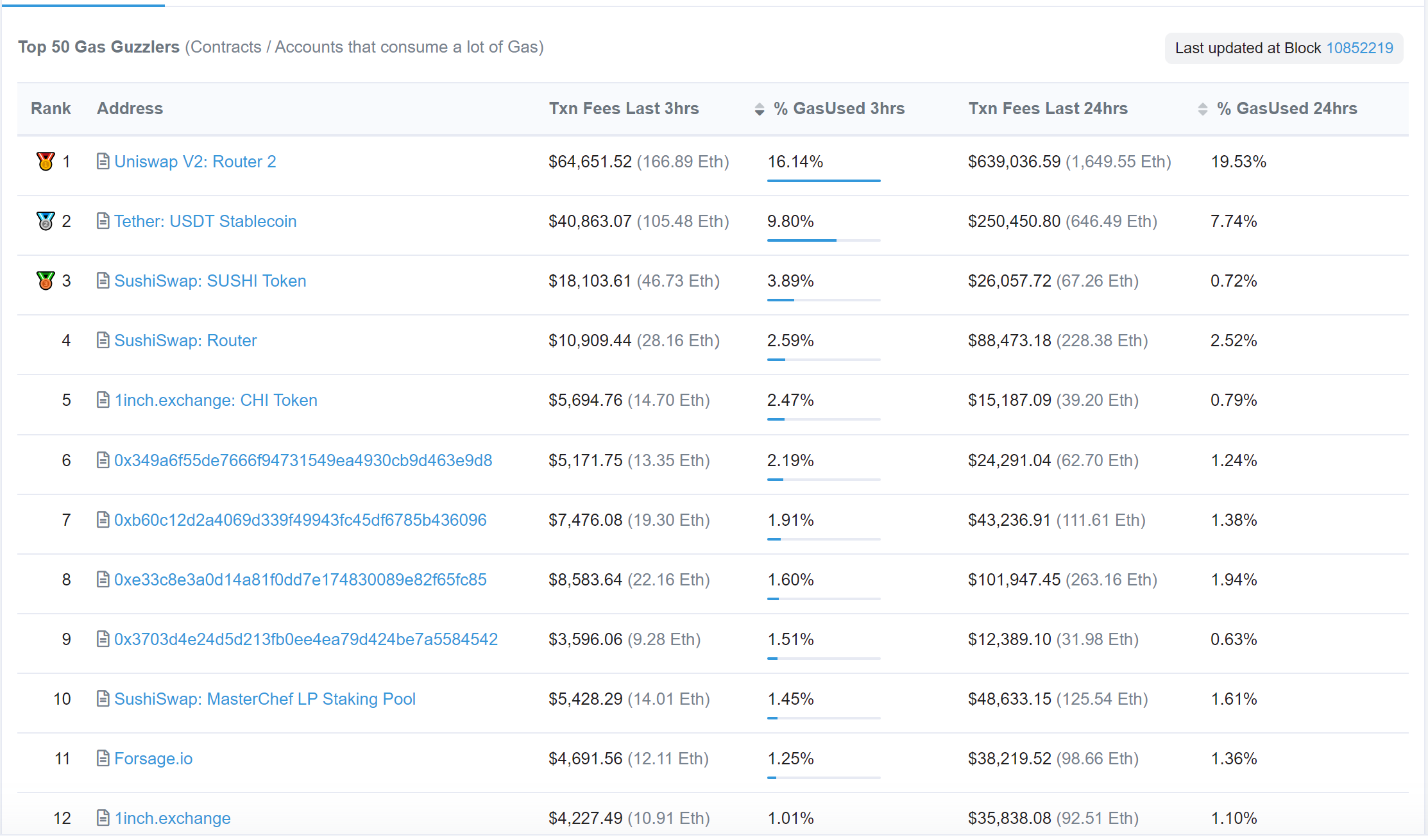
Task: Click the 16.14% gas used progress bar
Action: 823,181
